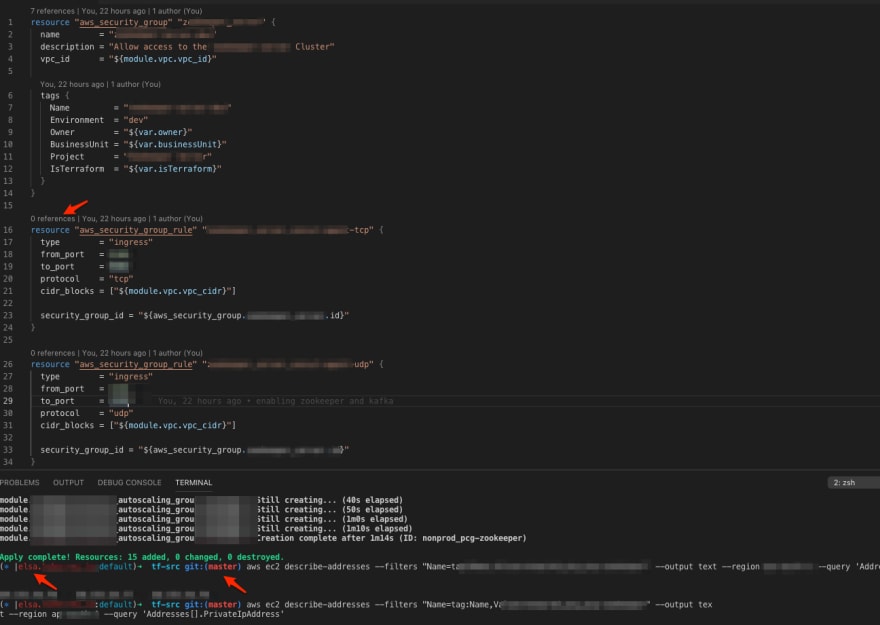Click 'description' attribute on line 3
Screen dimensions: 880x625
[67, 47]
